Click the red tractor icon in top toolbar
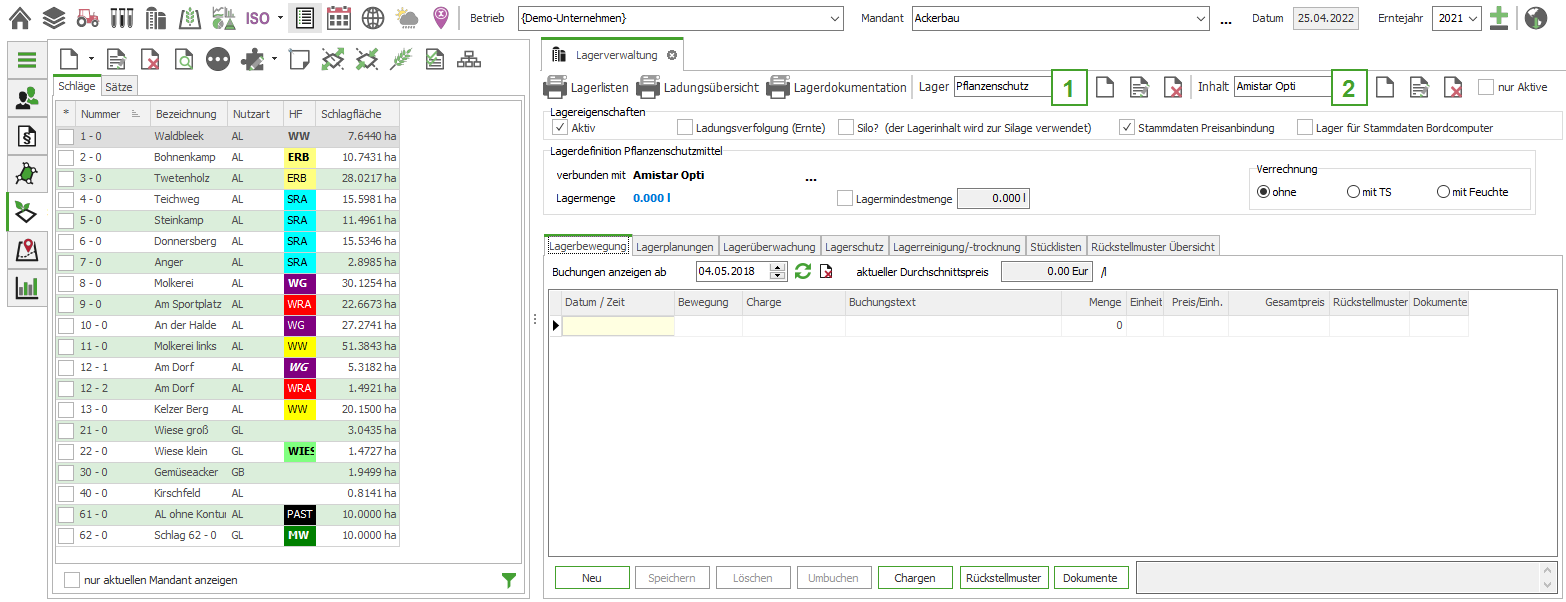This screenshot has height=602, width=1566. pyautogui.click(x=87, y=18)
